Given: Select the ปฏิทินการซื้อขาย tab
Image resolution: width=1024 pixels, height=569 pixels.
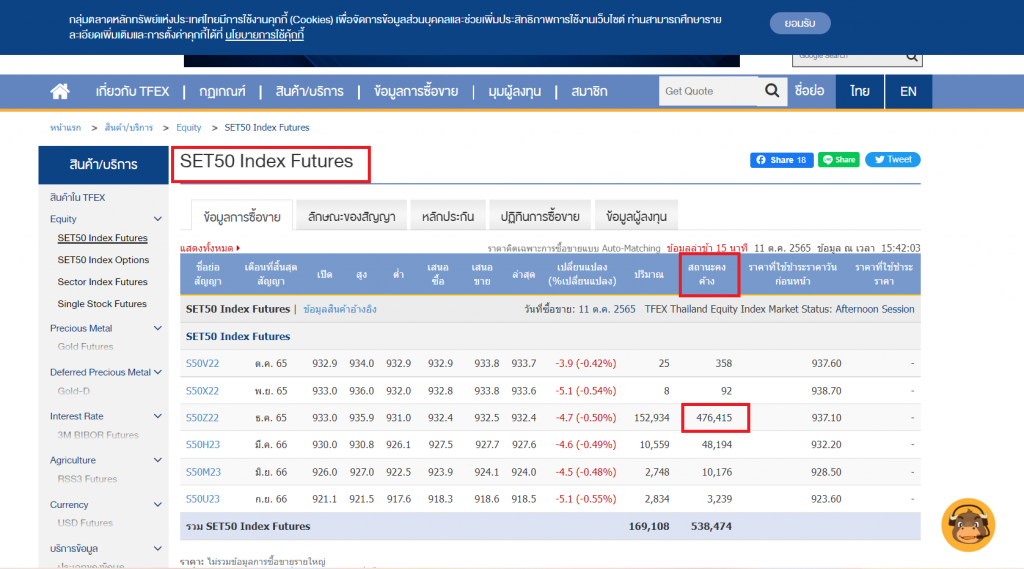Looking at the screenshot, I should (540, 216).
